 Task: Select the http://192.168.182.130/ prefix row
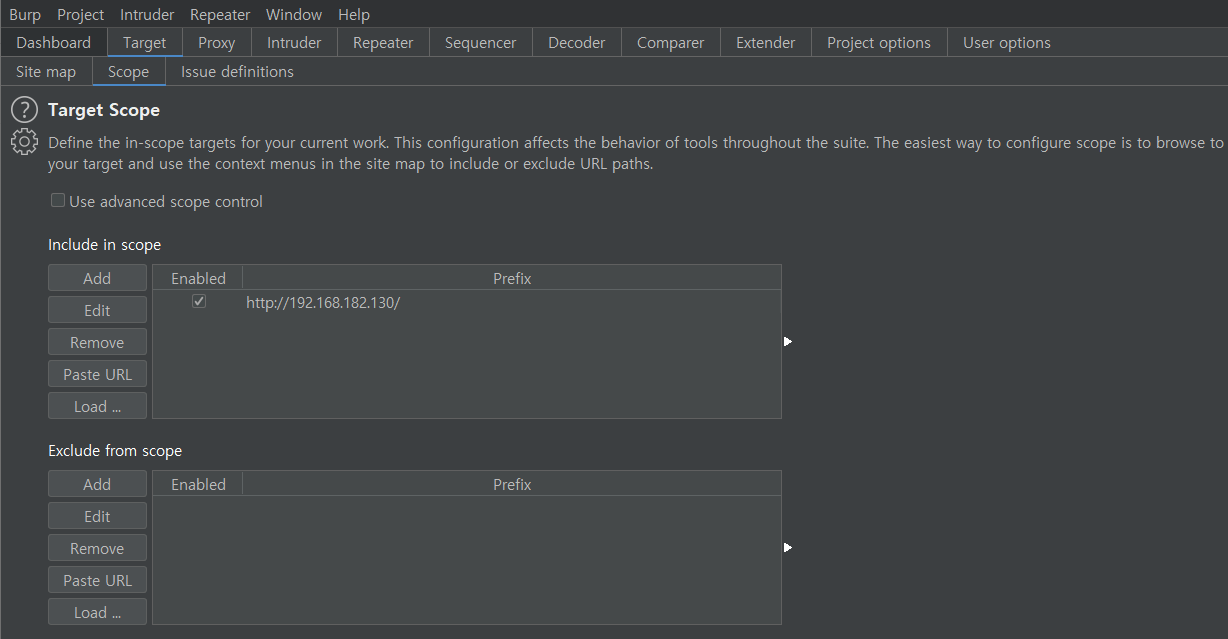coord(467,302)
